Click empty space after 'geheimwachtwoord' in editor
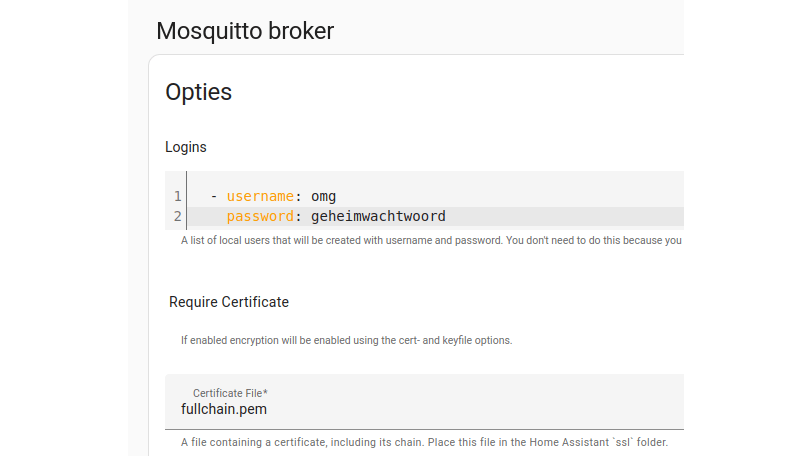811x456 pixels. point(560,216)
